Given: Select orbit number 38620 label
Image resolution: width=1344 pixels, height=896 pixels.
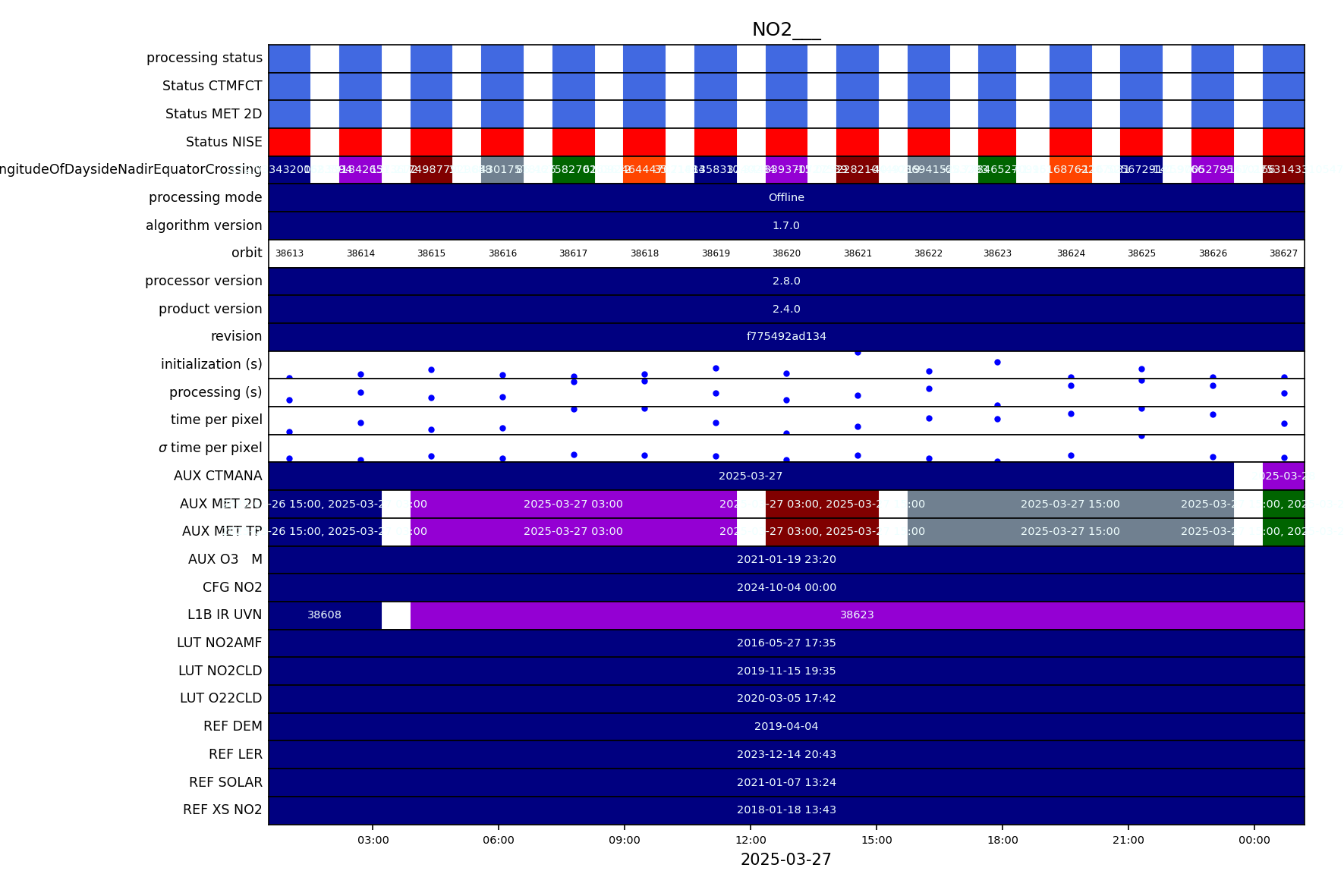Looking at the screenshot, I should [x=786, y=253].
